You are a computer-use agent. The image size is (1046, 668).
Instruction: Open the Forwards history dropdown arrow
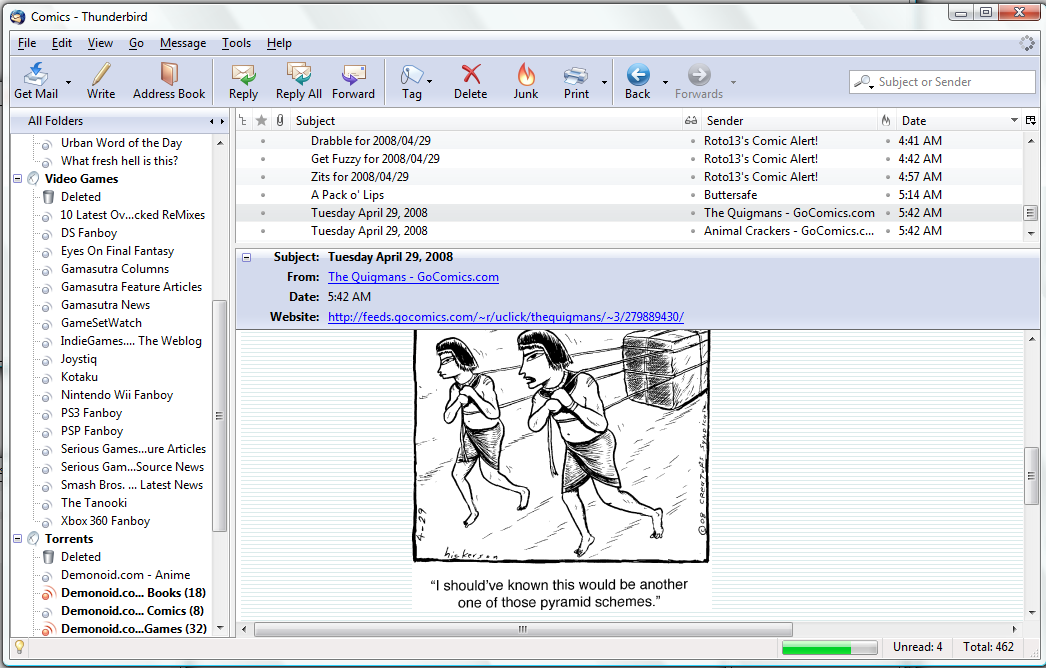733,82
